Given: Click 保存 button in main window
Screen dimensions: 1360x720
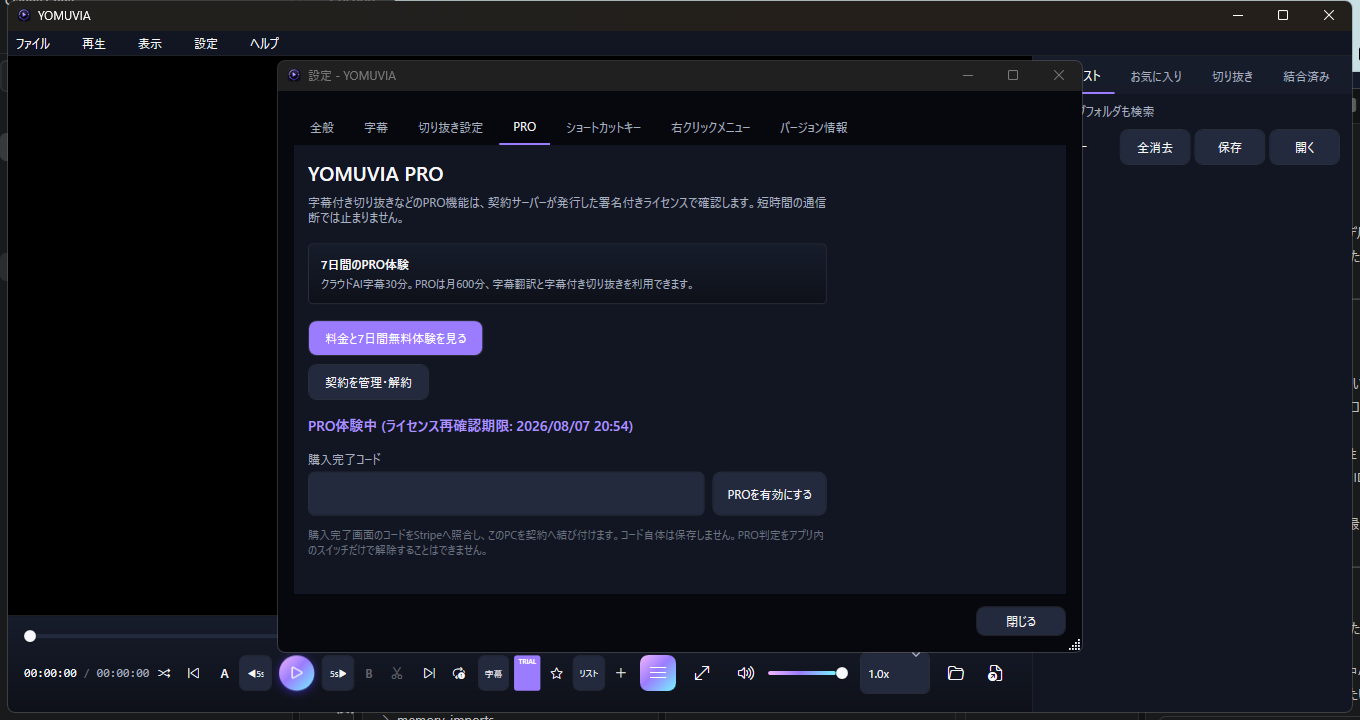Looking at the screenshot, I should click(1230, 147).
